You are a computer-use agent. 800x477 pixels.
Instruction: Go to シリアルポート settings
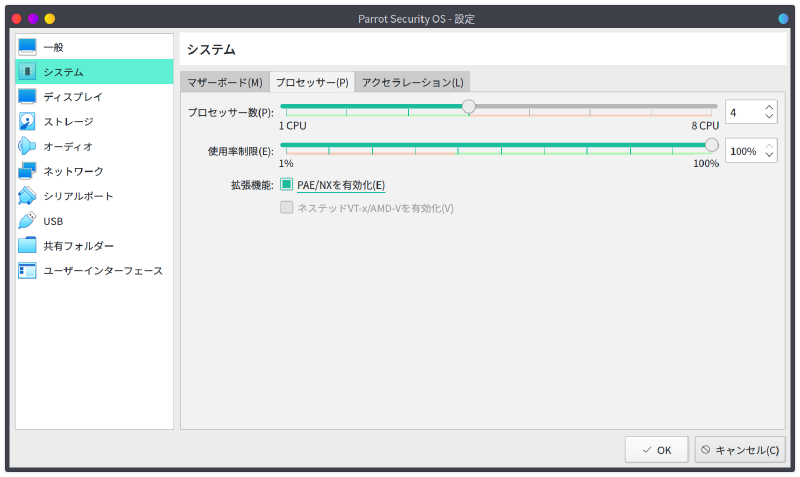coord(94,196)
